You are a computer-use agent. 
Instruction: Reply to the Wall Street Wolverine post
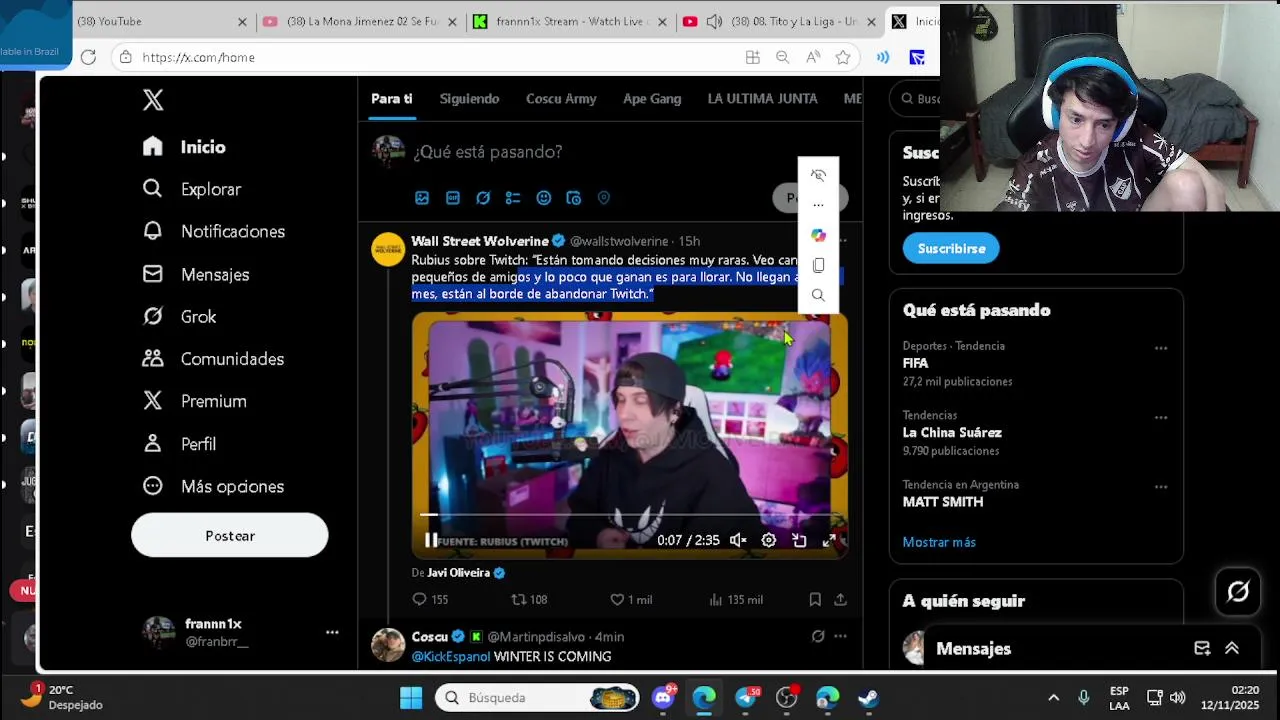point(430,599)
